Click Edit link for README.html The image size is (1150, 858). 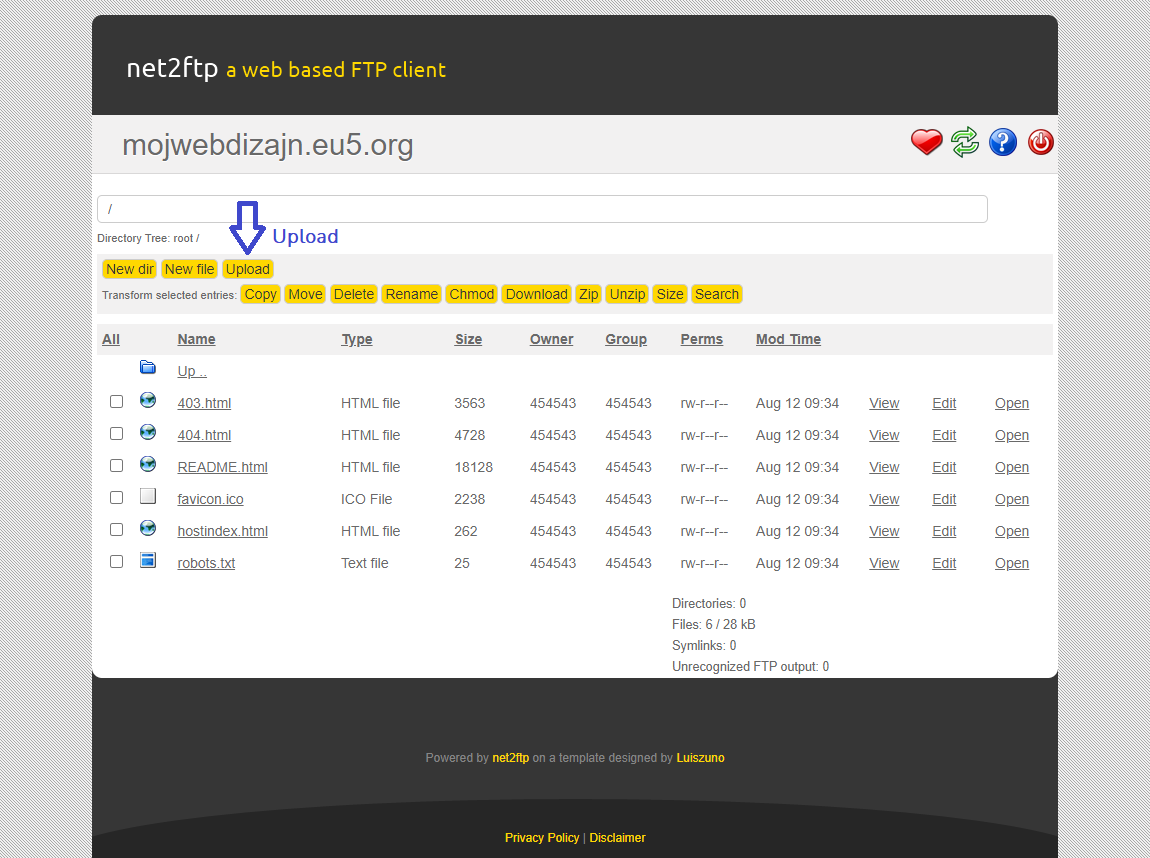(x=944, y=467)
